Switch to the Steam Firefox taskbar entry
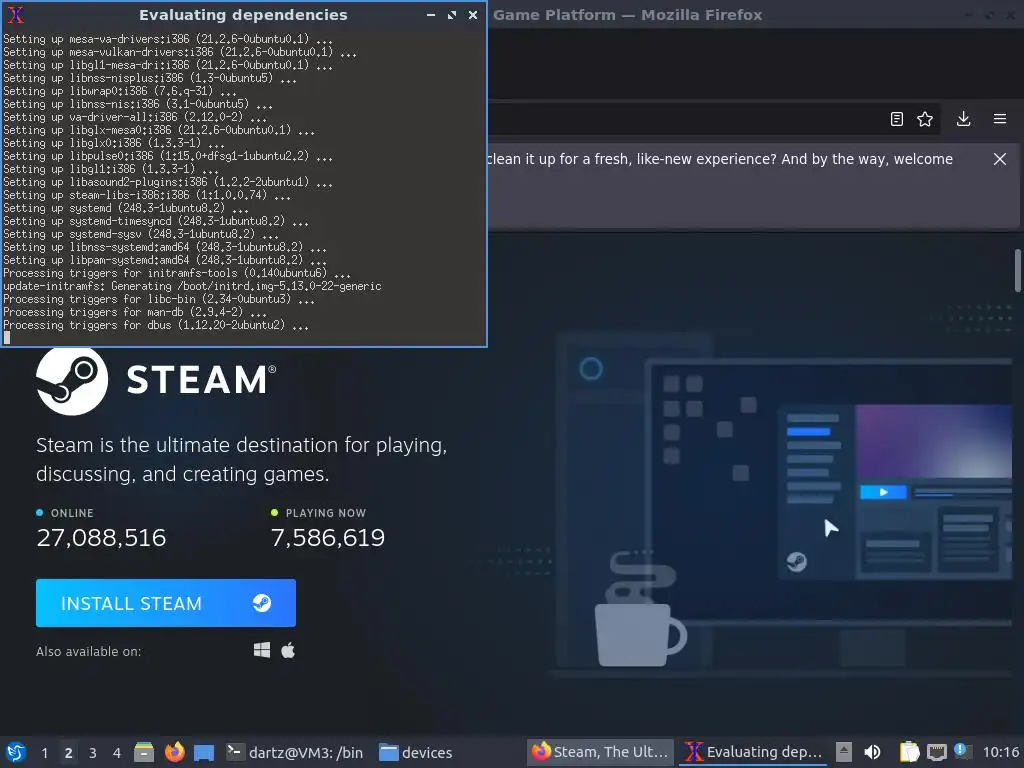Screen dimensions: 1024x768 coord(600,752)
